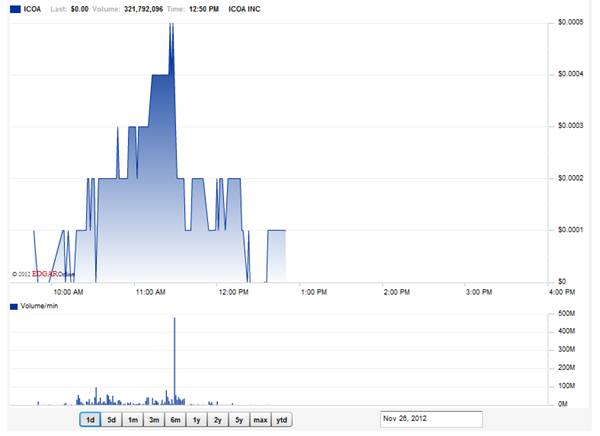Switch to the 1y chart view

click(x=197, y=420)
